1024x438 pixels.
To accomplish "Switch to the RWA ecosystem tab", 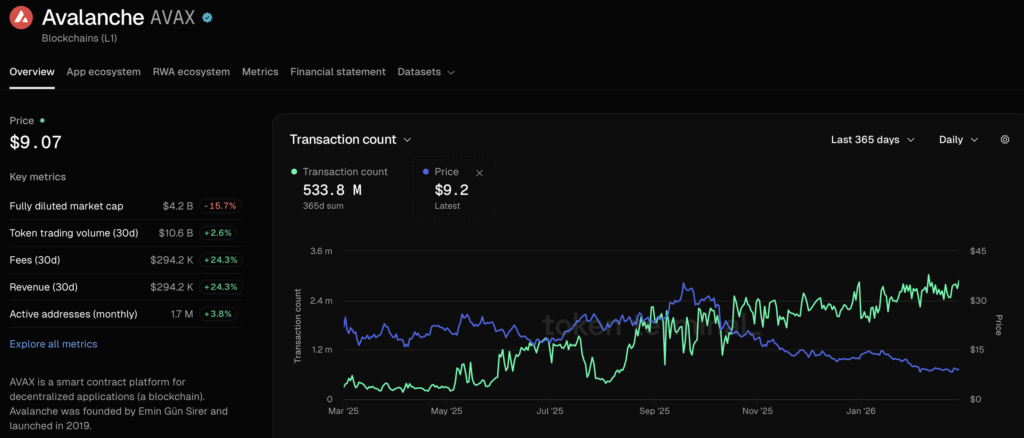I will 191,72.
